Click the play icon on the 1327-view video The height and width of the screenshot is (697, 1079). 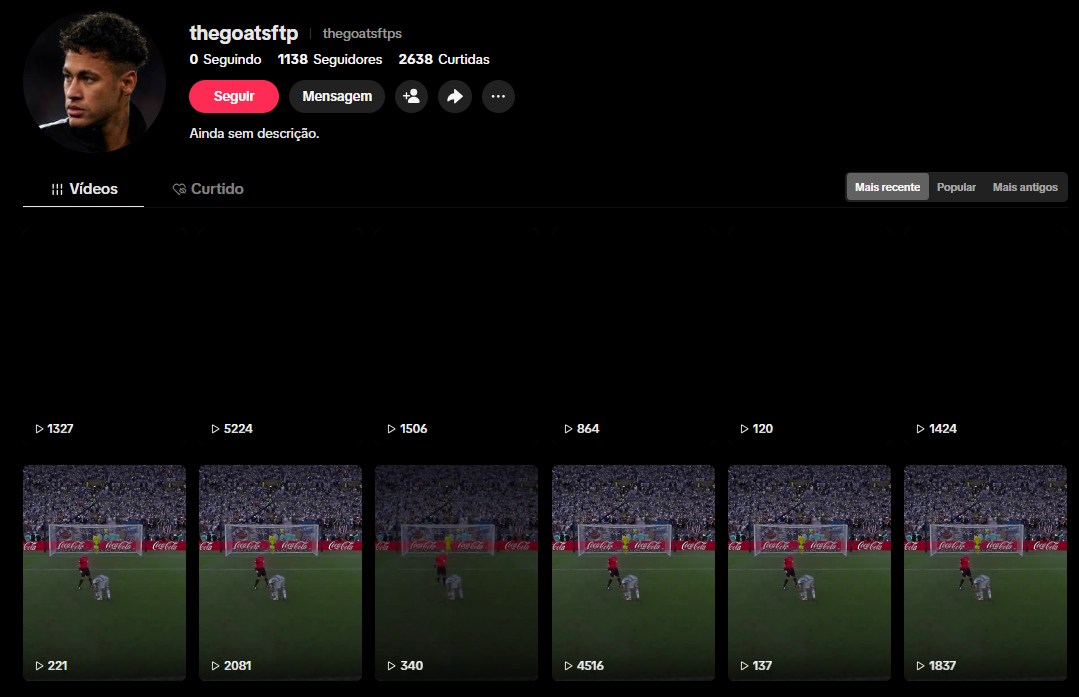[39, 429]
